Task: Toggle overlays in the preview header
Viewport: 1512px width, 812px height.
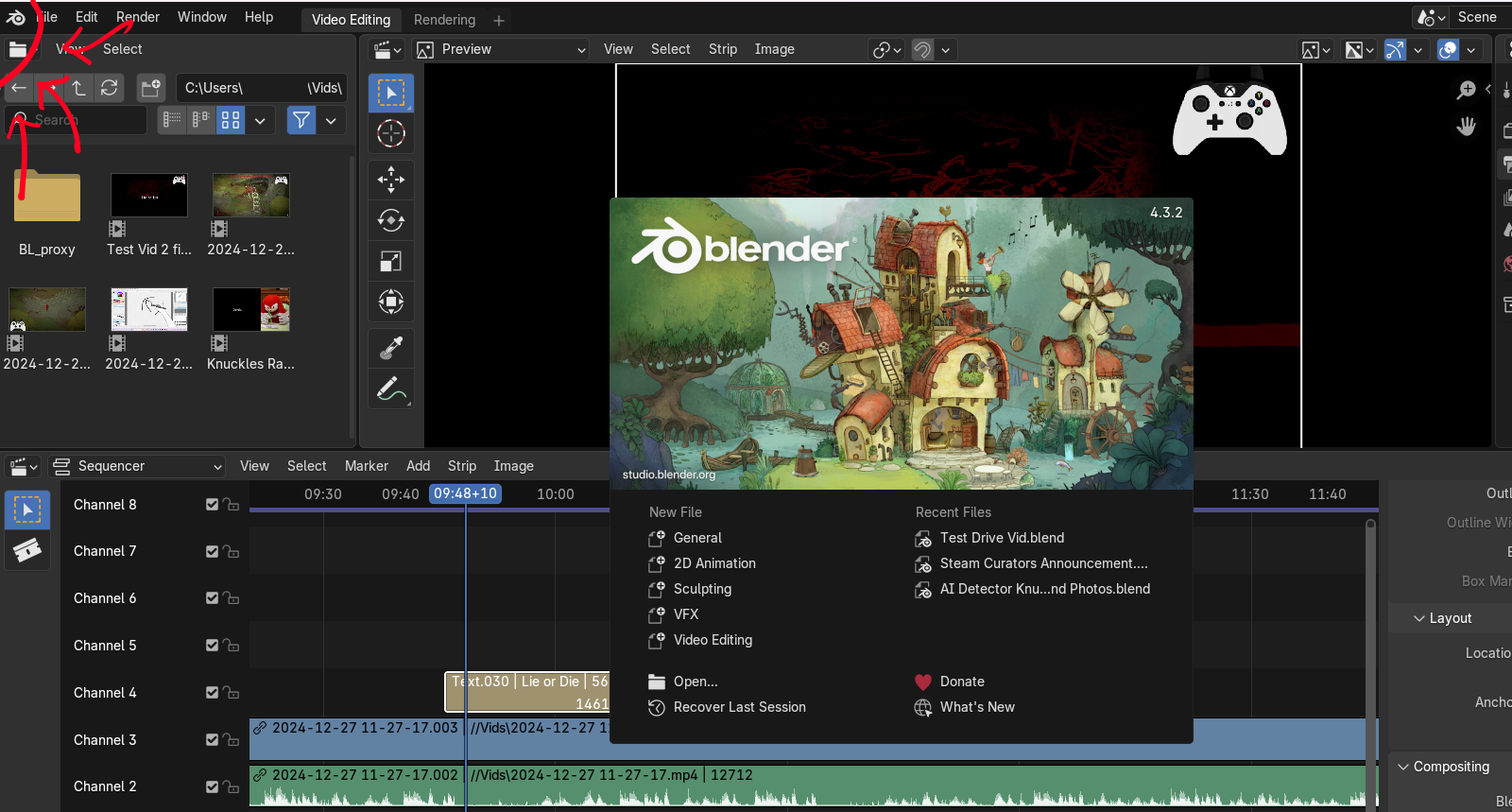Action: point(1448,49)
